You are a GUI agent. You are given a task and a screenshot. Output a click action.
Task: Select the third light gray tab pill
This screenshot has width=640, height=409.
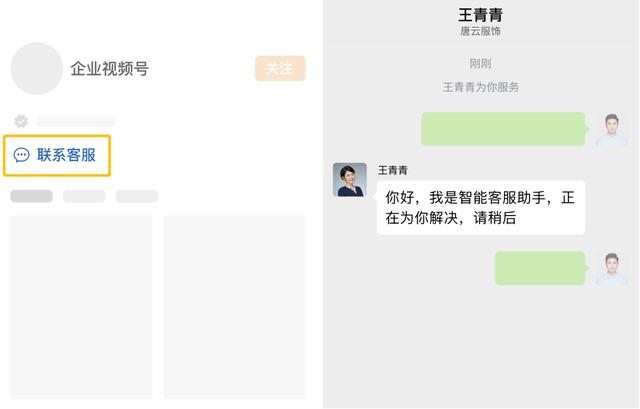coord(137,196)
